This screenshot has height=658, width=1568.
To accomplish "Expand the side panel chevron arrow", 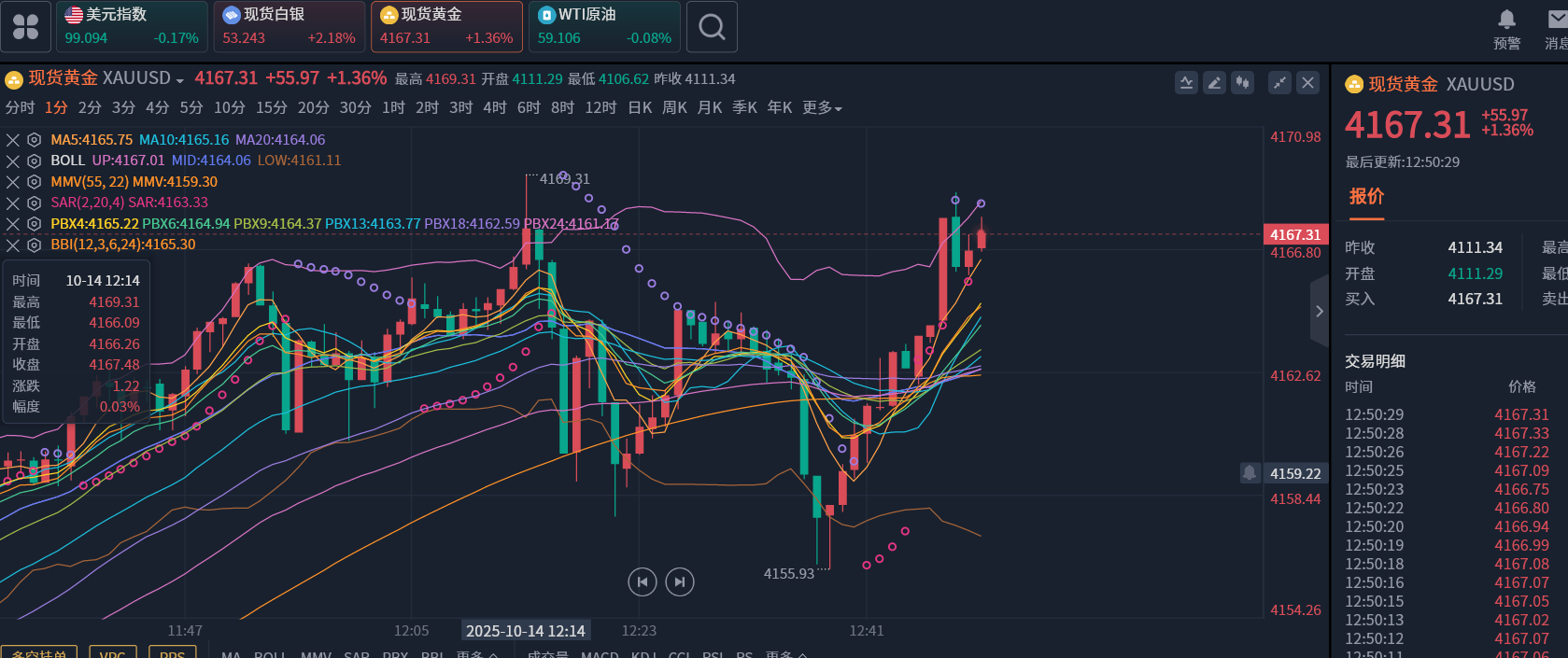I will (x=1319, y=311).
